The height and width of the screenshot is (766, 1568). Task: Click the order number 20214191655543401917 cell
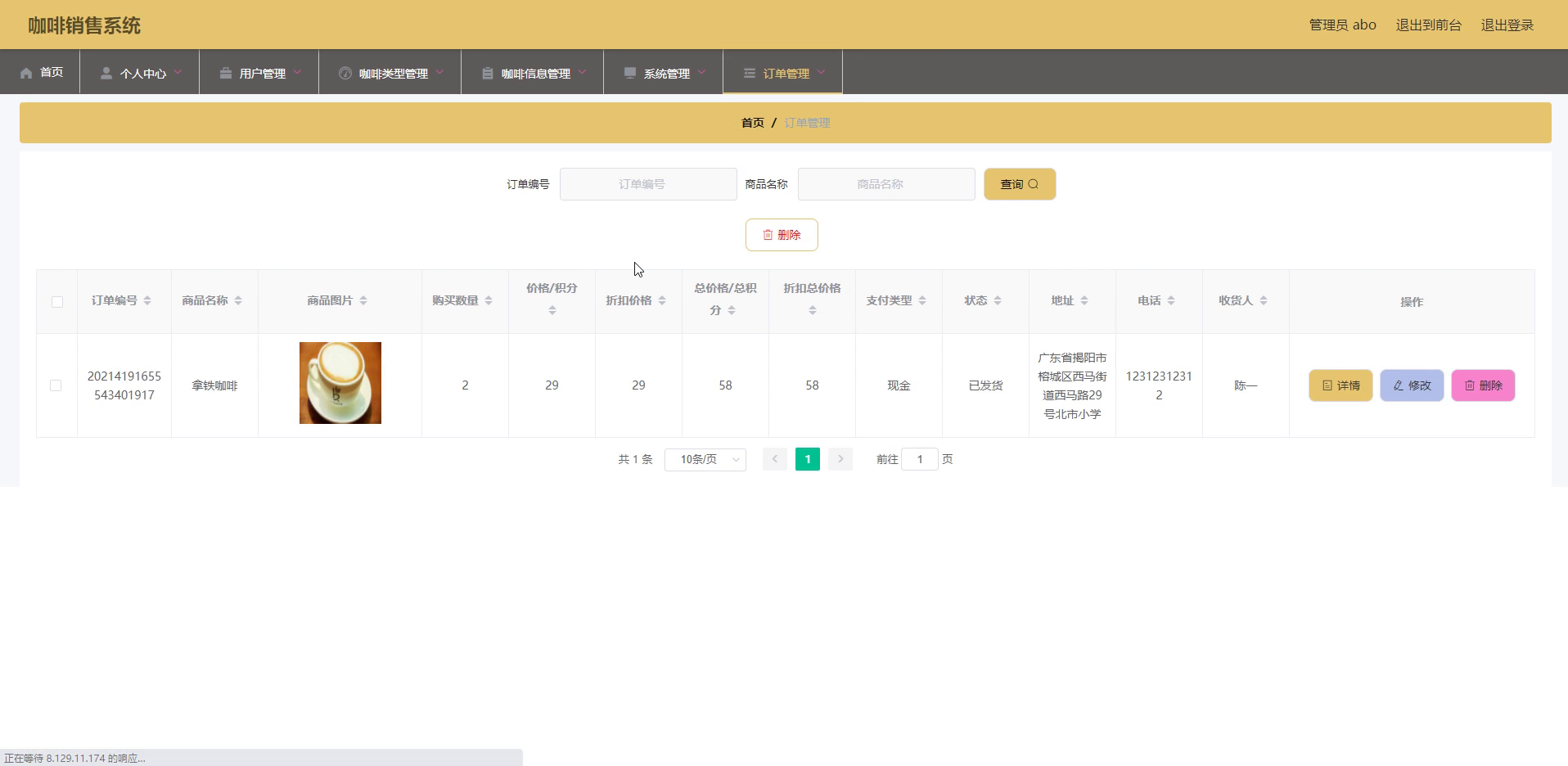coord(124,385)
